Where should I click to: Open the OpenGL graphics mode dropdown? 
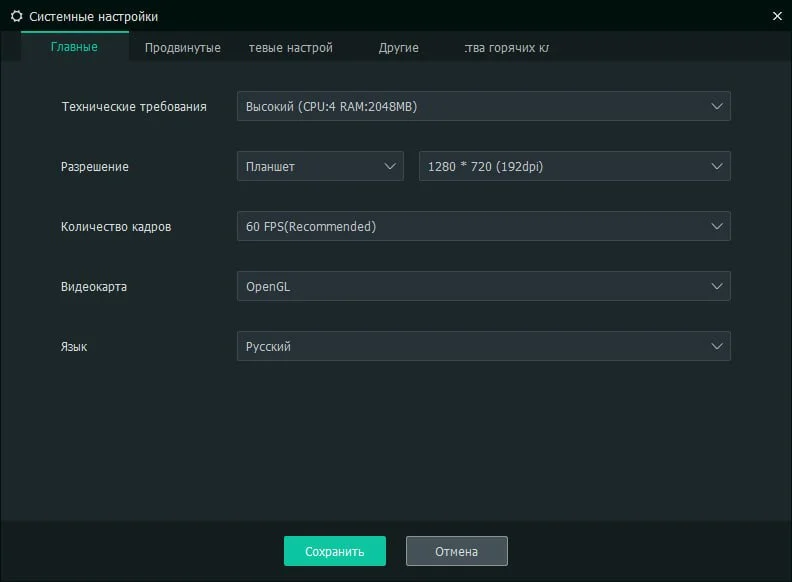[x=483, y=286]
